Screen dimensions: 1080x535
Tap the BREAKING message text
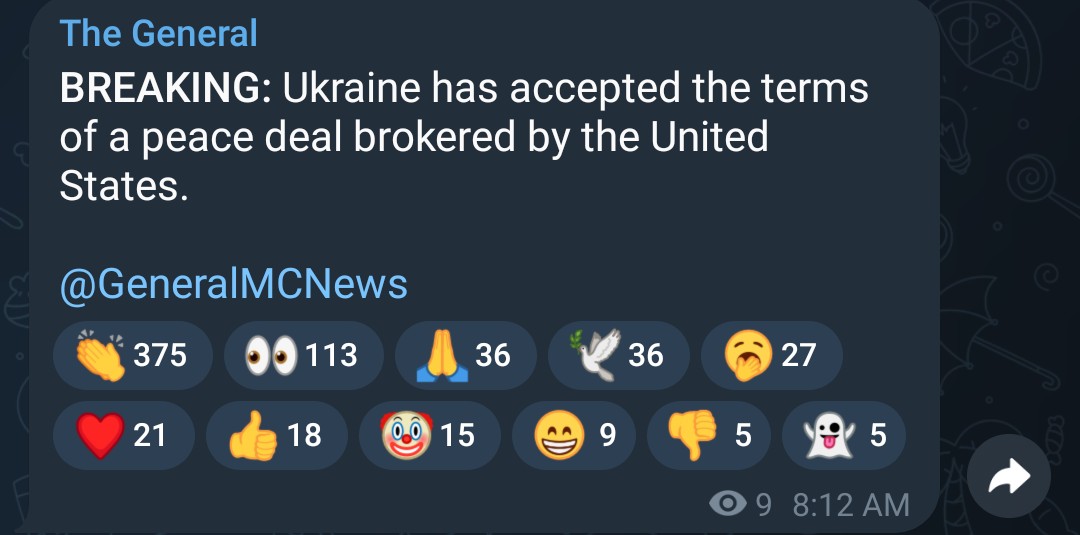coord(464,136)
